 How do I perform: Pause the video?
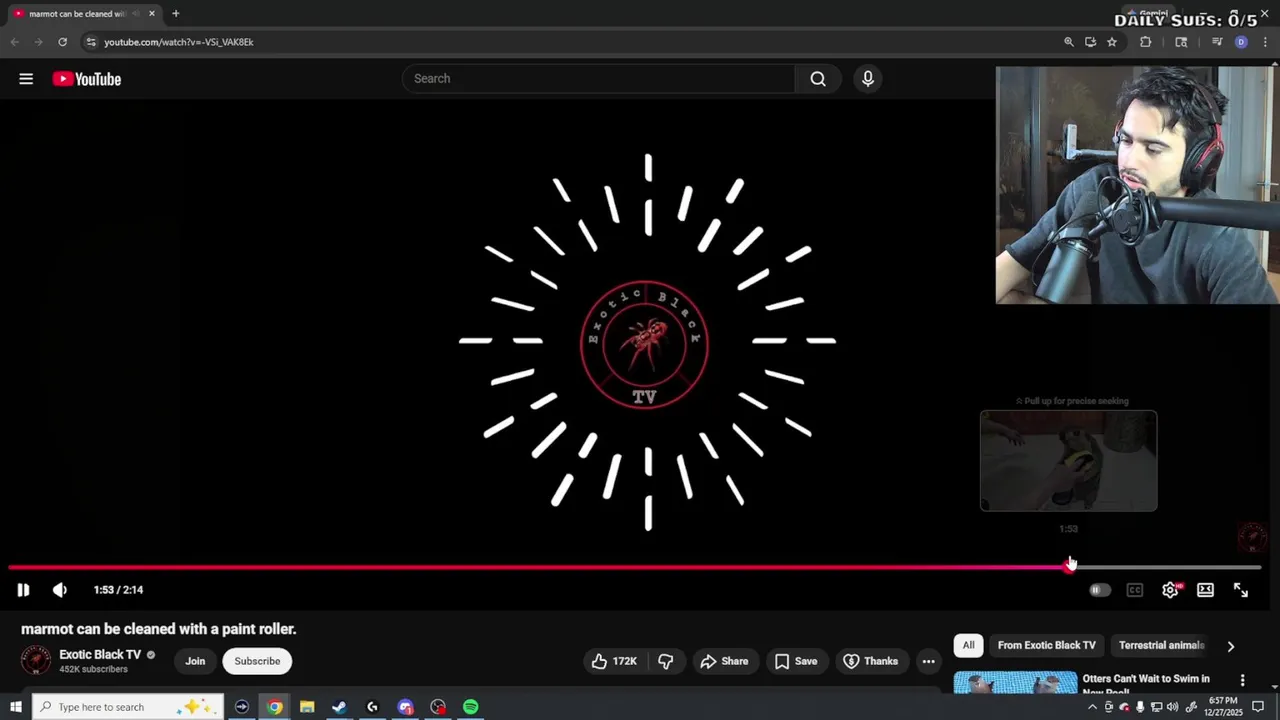click(23, 590)
